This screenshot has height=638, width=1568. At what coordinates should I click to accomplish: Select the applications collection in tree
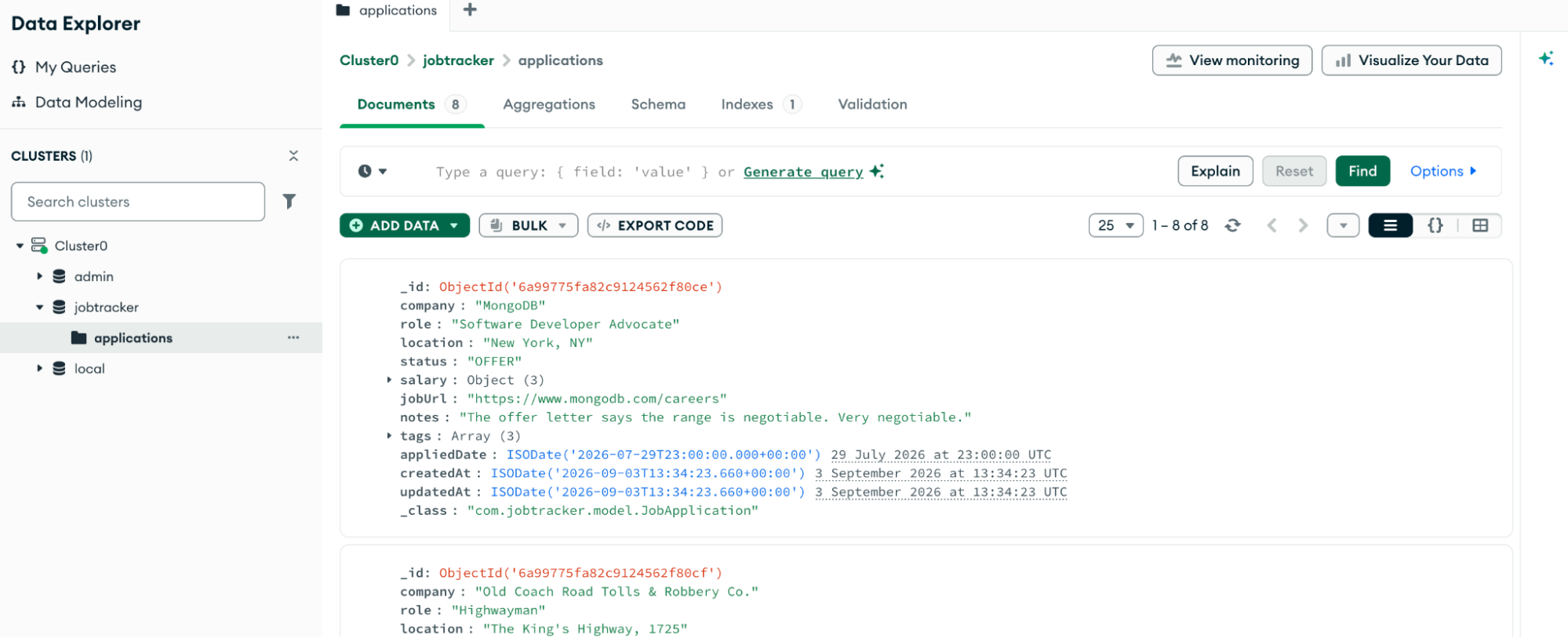133,338
